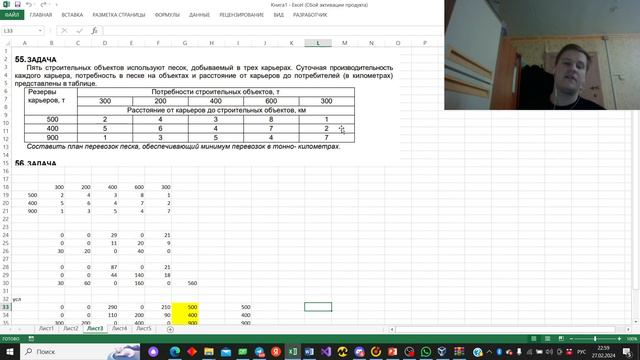This screenshot has height=360, width=640.
Task: Click macro recording icon in status bar
Action: click(x=31, y=338)
